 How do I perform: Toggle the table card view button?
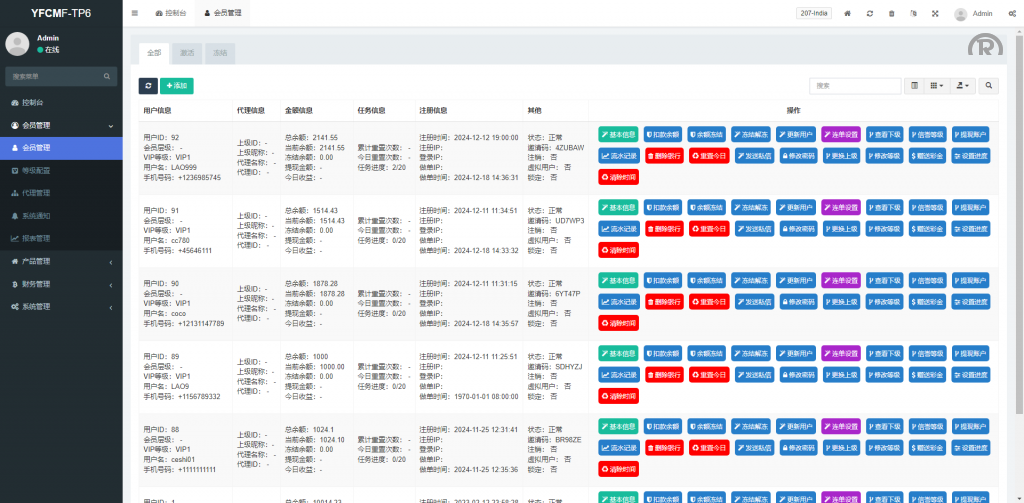[x=914, y=87]
